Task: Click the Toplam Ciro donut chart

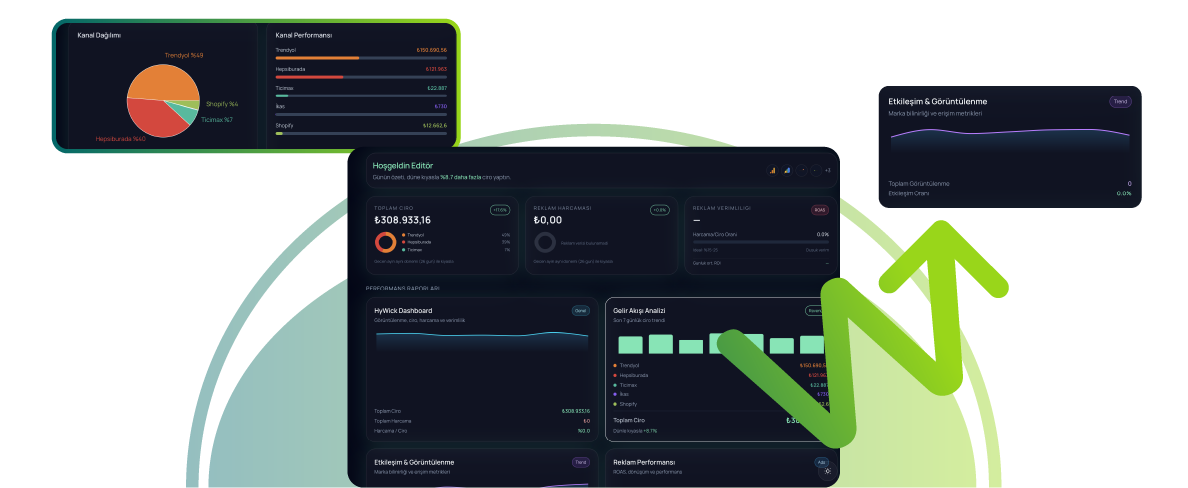Action: (384, 242)
